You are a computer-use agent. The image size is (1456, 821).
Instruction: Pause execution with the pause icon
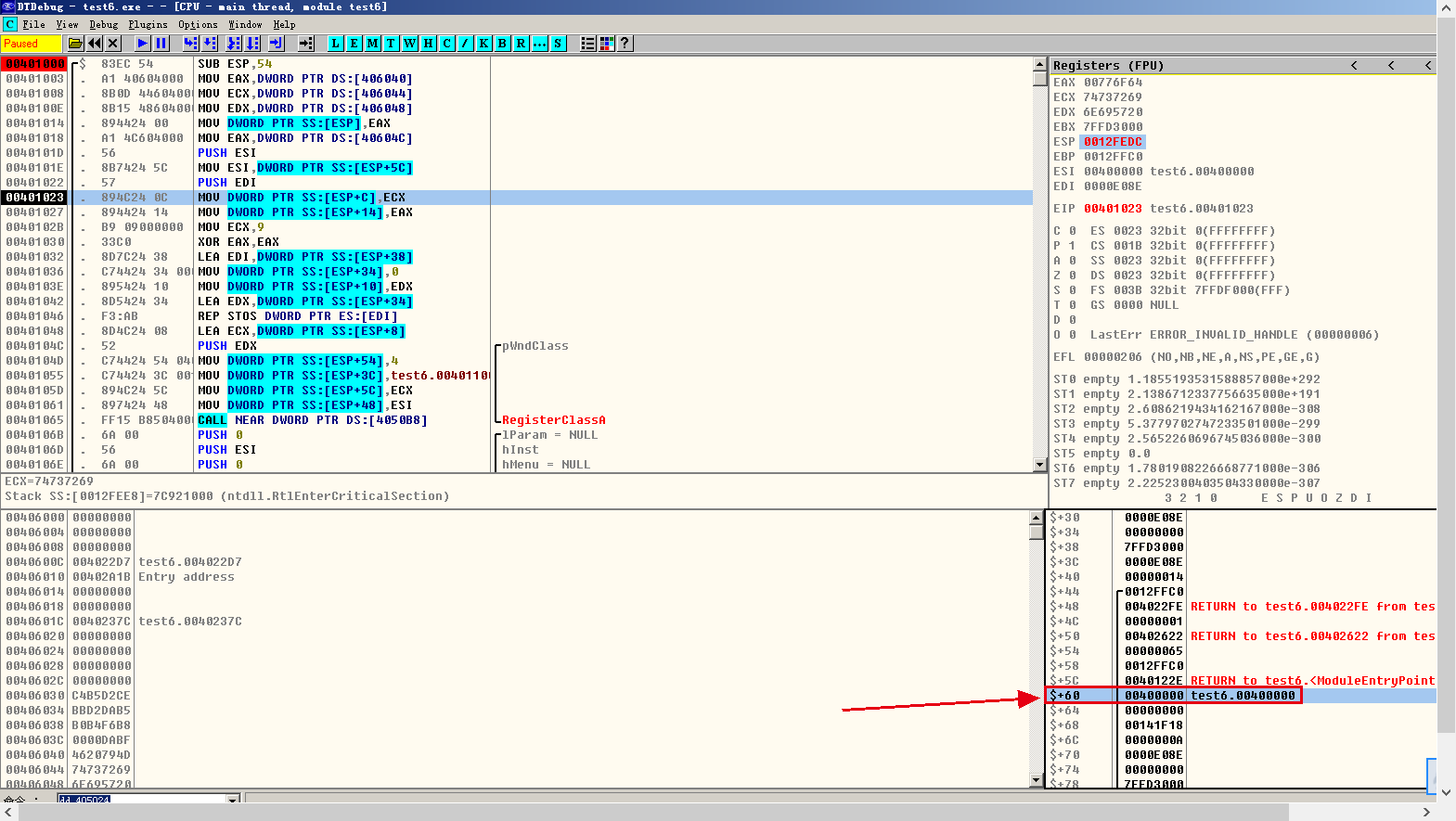[x=161, y=44]
